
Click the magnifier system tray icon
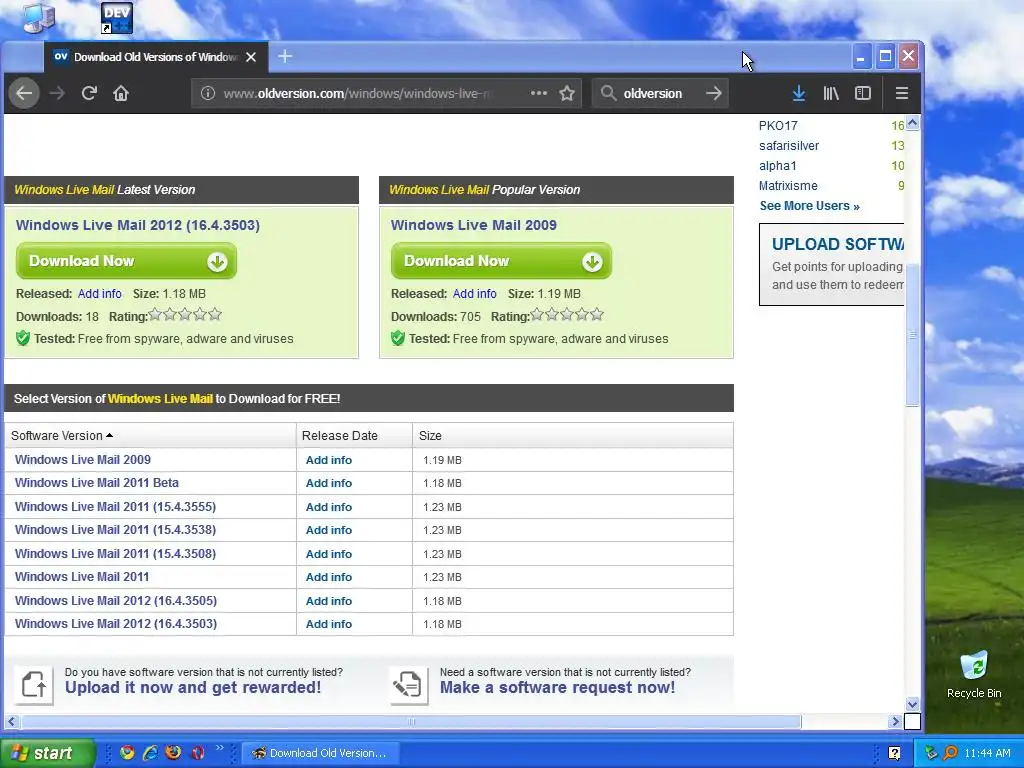pyautogui.click(x=950, y=753)
